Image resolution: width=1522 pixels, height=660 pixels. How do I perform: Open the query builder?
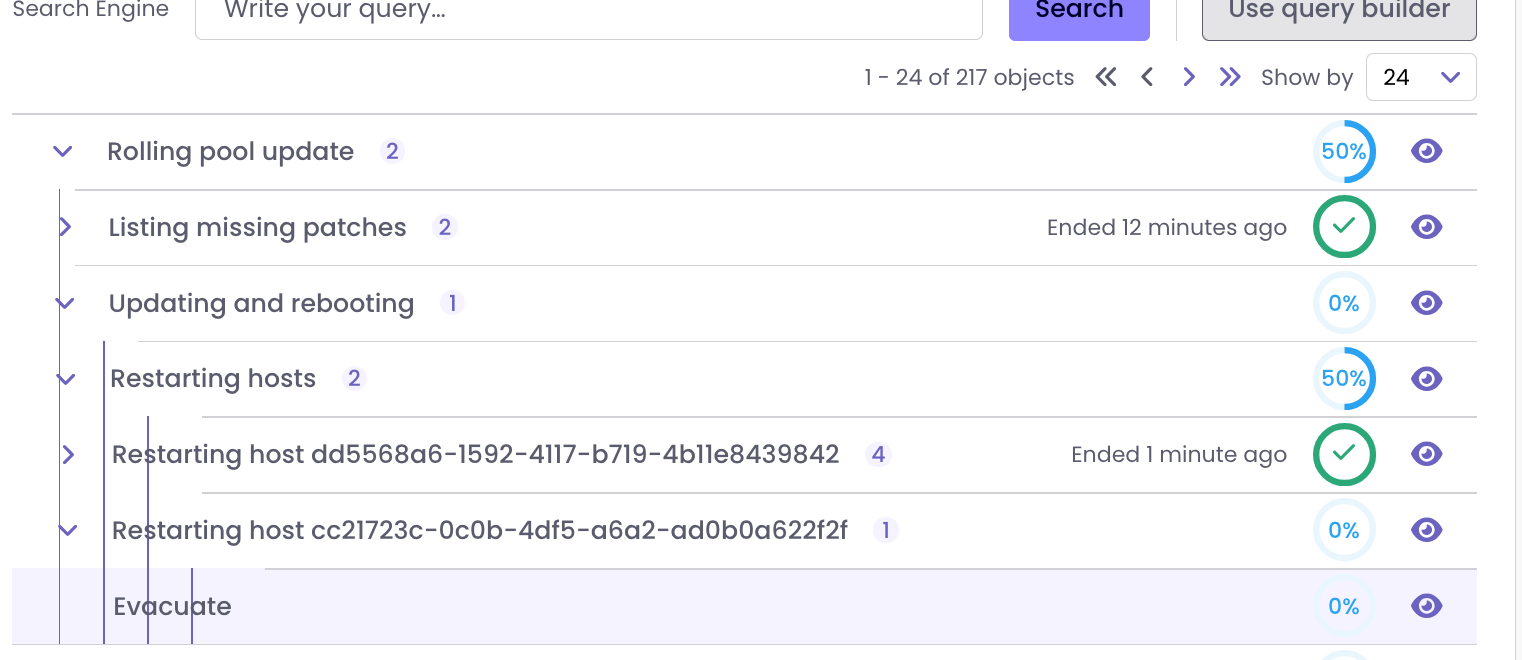click(x=1338, y=10)
